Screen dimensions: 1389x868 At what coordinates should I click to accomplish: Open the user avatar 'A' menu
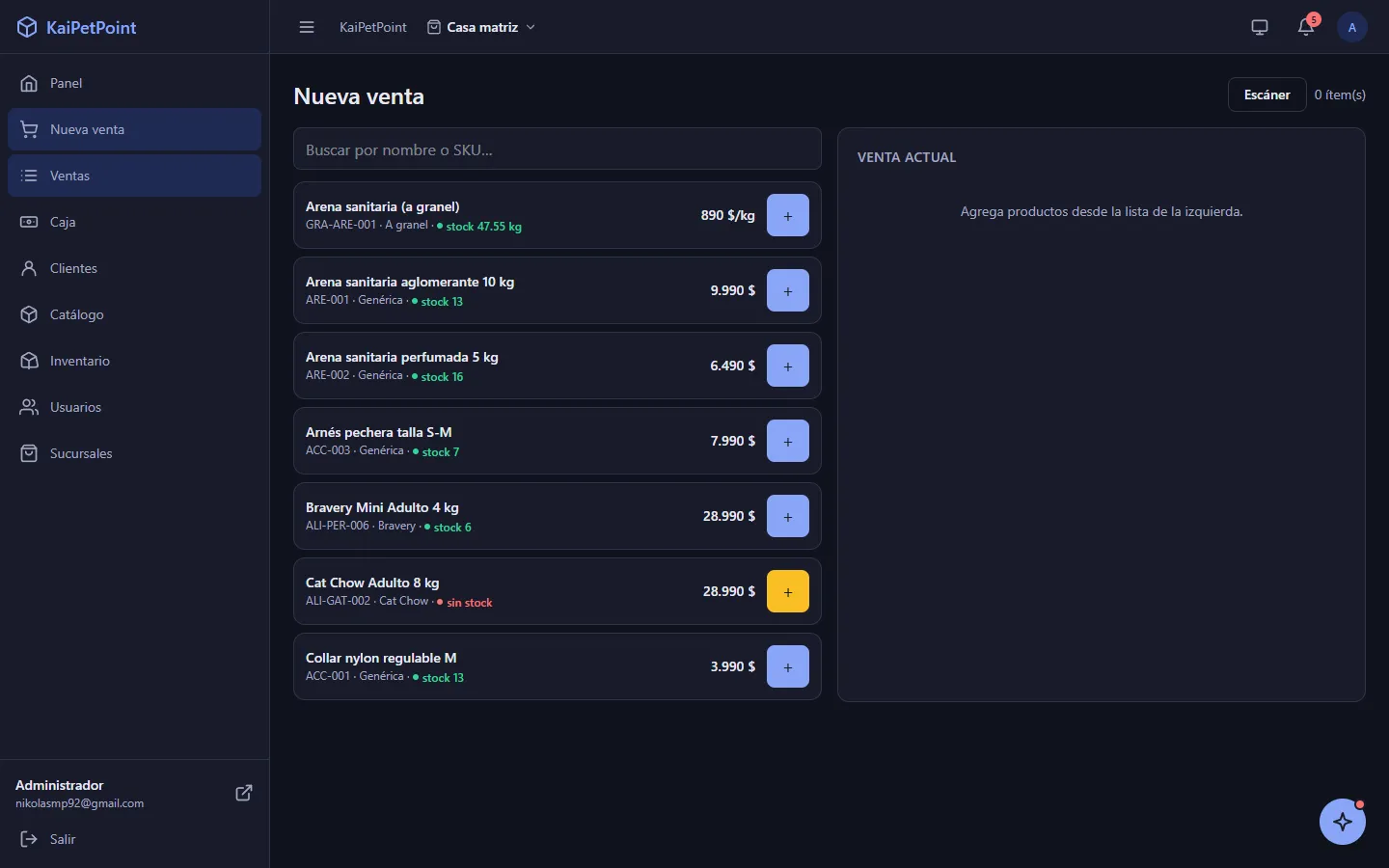pyautogui.click(x=1352, y=27)
